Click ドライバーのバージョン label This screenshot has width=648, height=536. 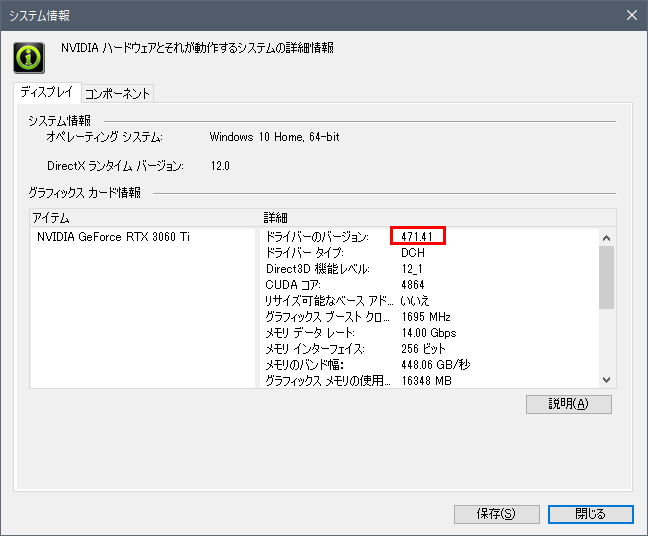(x=317, y=237)
